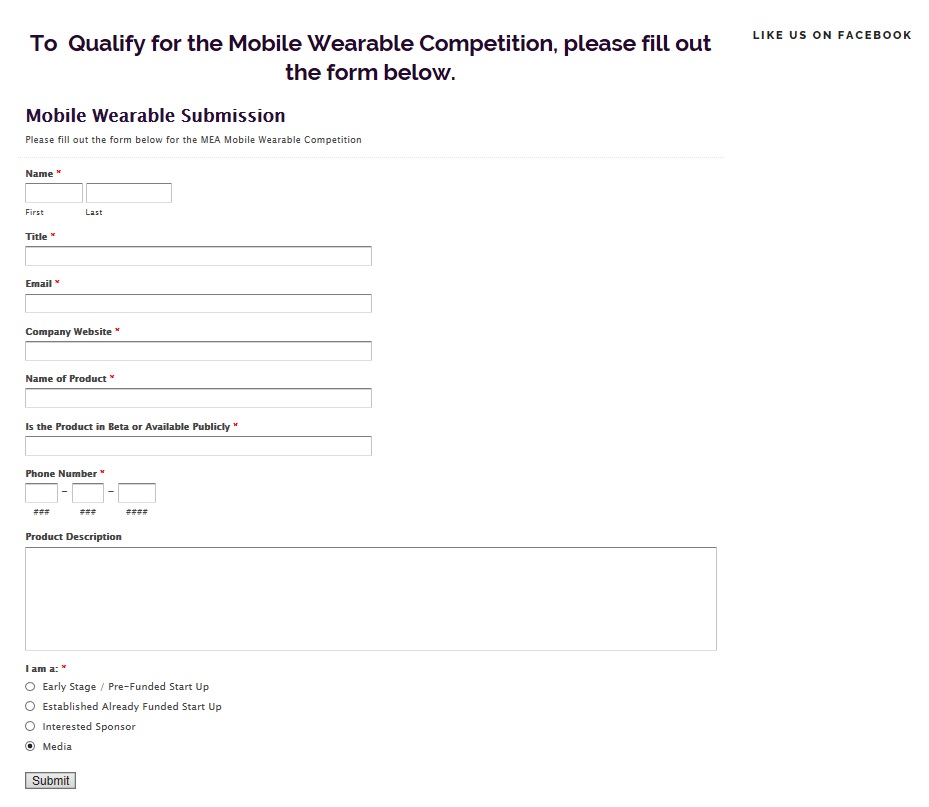Click the Interested Sponsor option label
The image size is (929, 807).
[89, 727]
